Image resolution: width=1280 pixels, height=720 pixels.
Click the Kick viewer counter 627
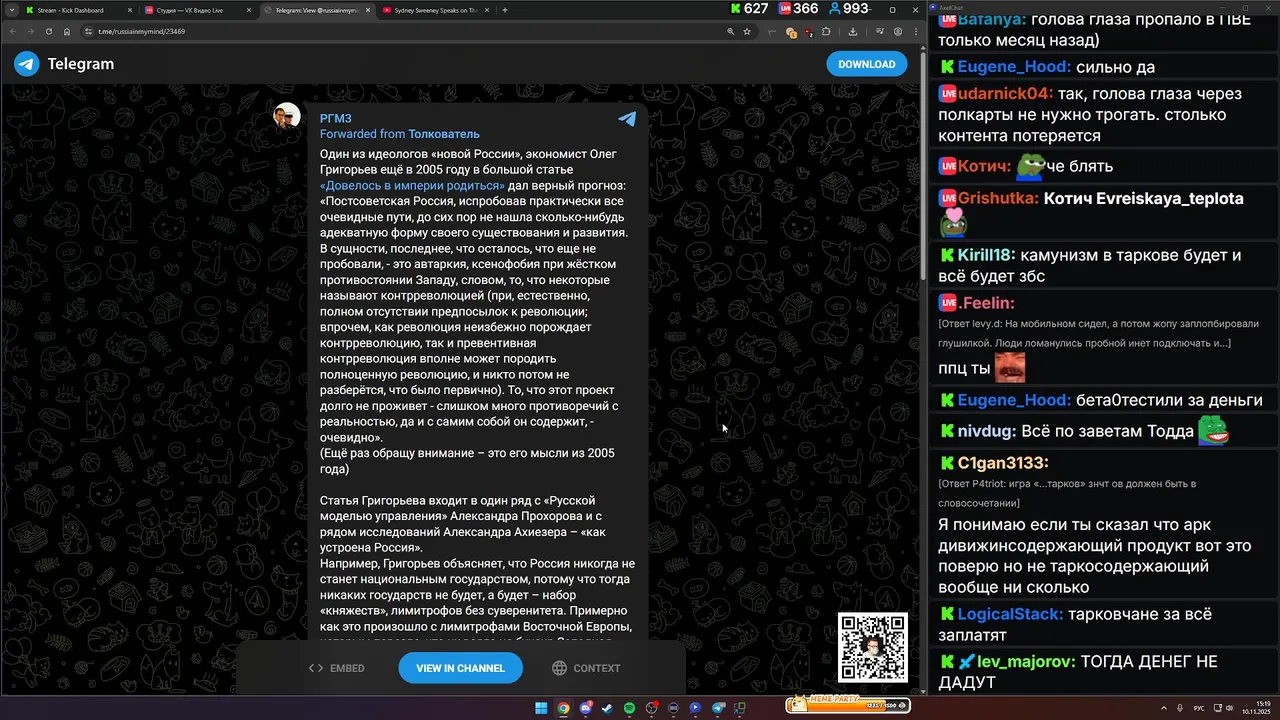(x=750, y=9)
